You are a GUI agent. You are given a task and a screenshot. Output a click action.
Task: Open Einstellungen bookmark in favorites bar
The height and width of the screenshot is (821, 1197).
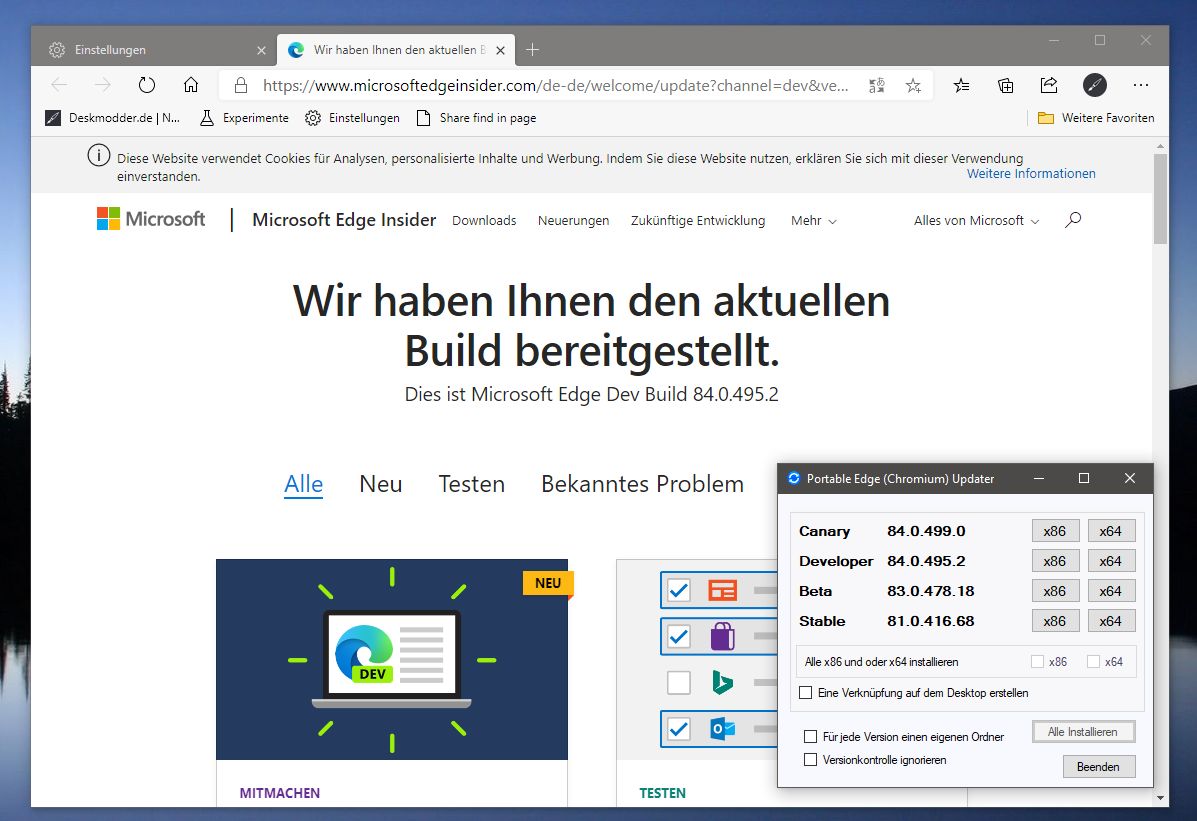352,118
